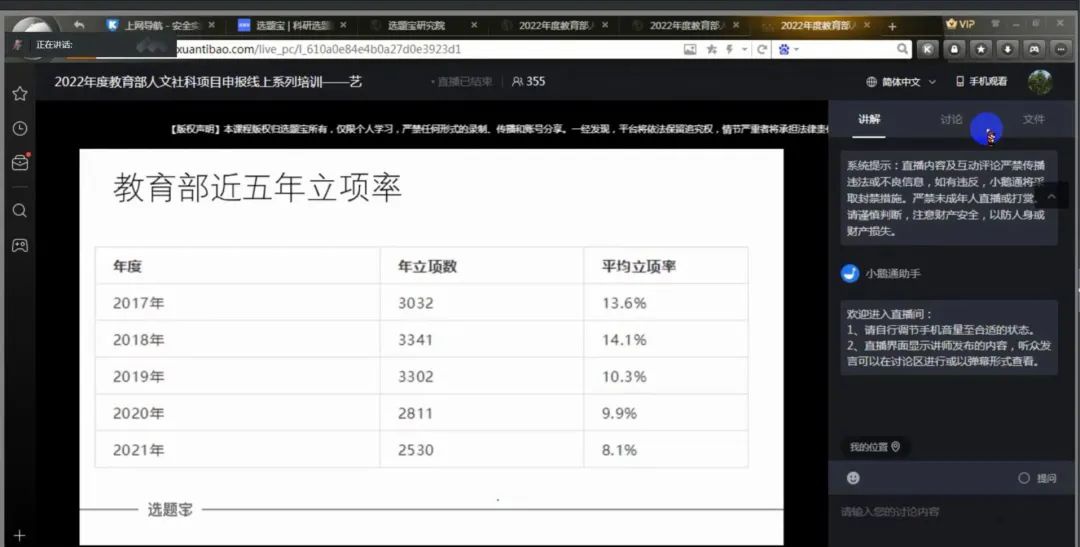Toggle the 提问 radio button
The image size is (1080, 547).
click(1024, 478)
